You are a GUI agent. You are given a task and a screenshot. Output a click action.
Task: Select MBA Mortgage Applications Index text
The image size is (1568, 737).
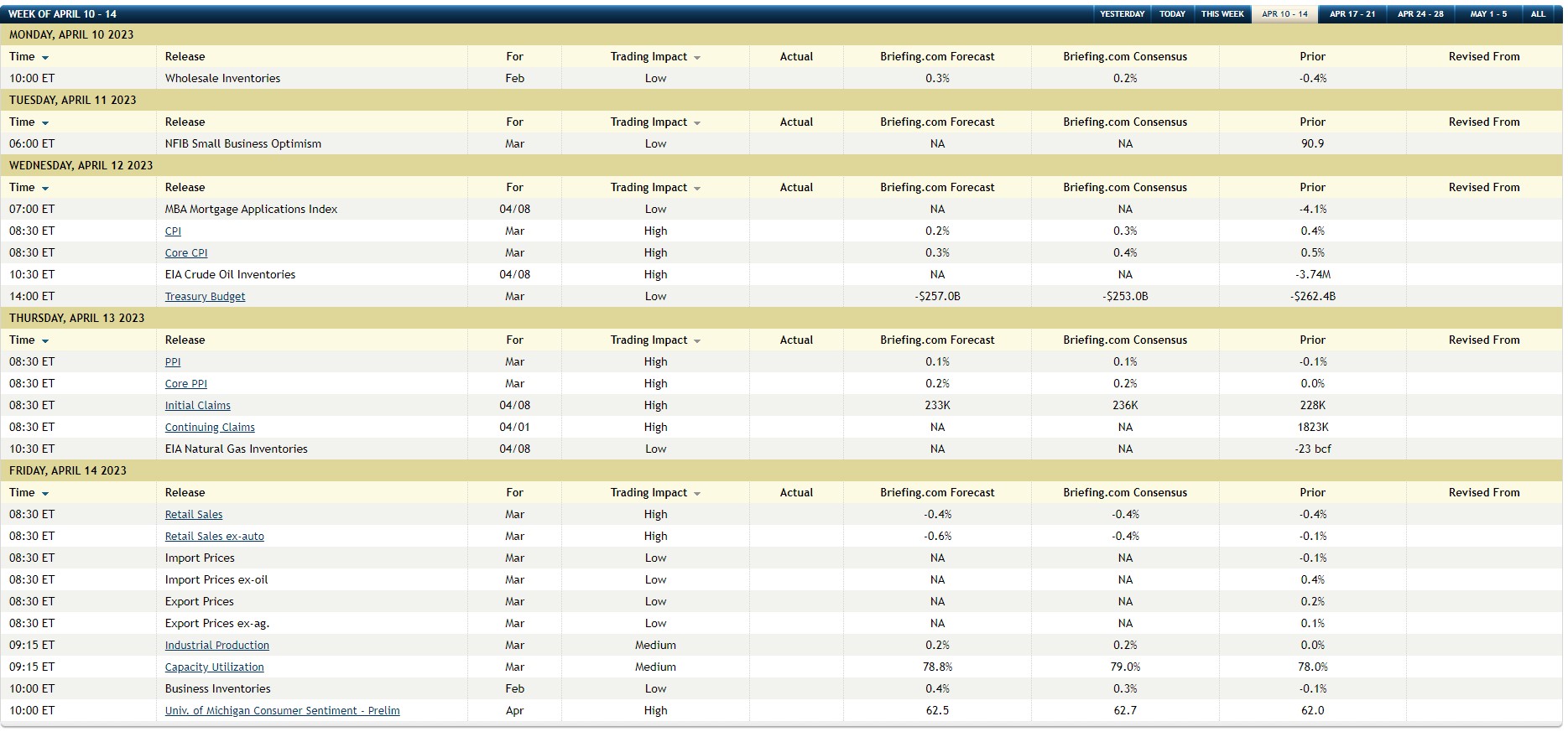[x=252, y=209]
